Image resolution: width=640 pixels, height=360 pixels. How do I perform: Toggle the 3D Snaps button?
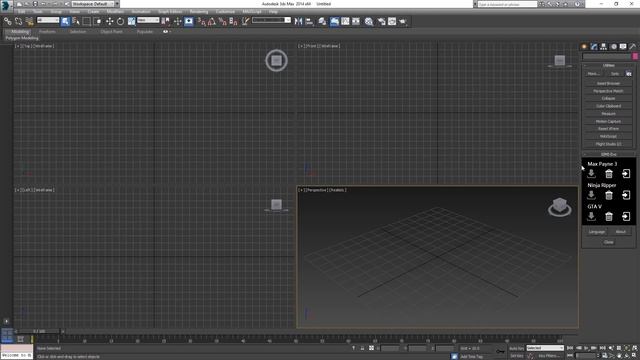tap(202, 21)
